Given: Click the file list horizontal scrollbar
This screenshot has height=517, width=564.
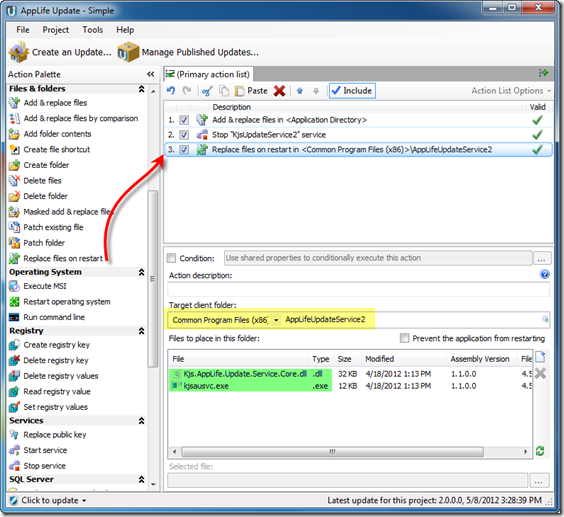Looking at the screenshot, I should coord(332,452).
